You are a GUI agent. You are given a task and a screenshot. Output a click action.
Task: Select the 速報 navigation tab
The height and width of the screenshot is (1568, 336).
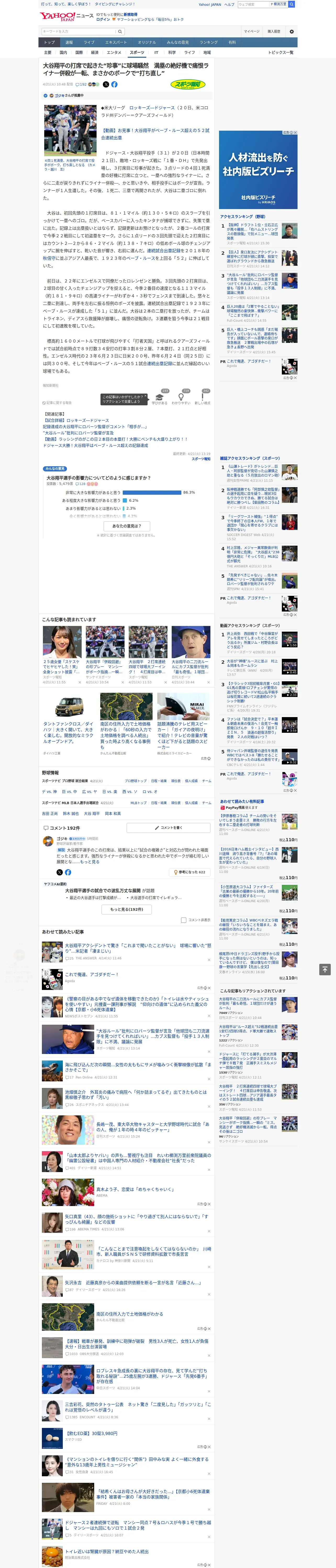(x=69, y=43)
